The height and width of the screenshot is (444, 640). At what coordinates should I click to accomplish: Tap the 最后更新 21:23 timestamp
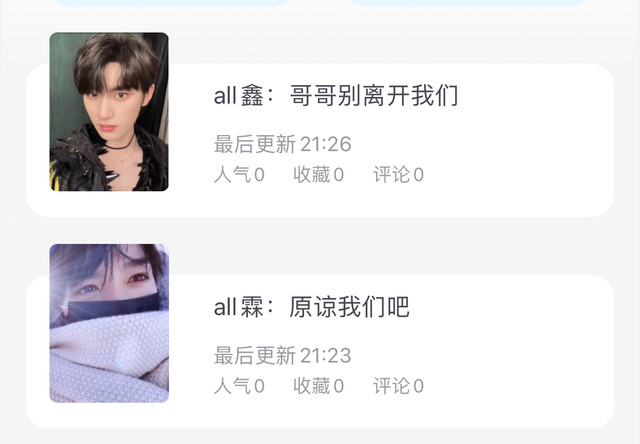point(282,355)
